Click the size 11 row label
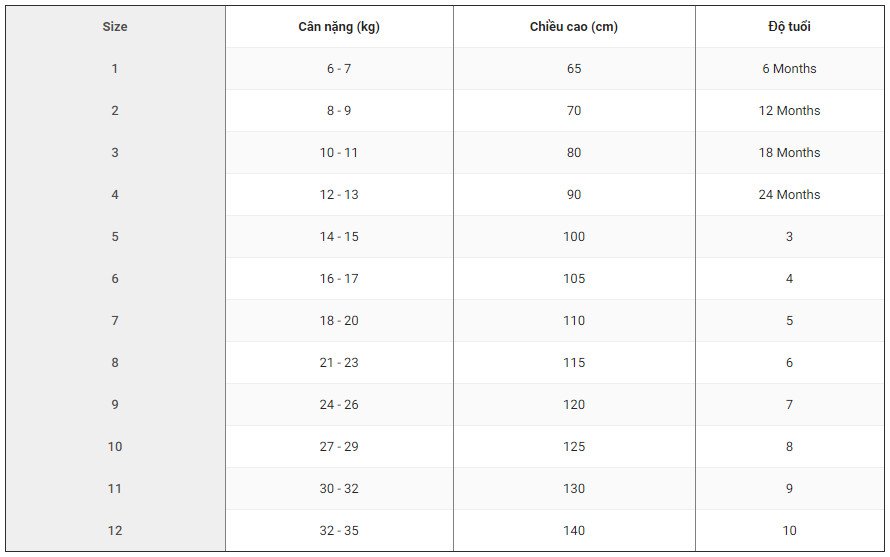Viewport: 890px width, 557px height. pos(115,489)
